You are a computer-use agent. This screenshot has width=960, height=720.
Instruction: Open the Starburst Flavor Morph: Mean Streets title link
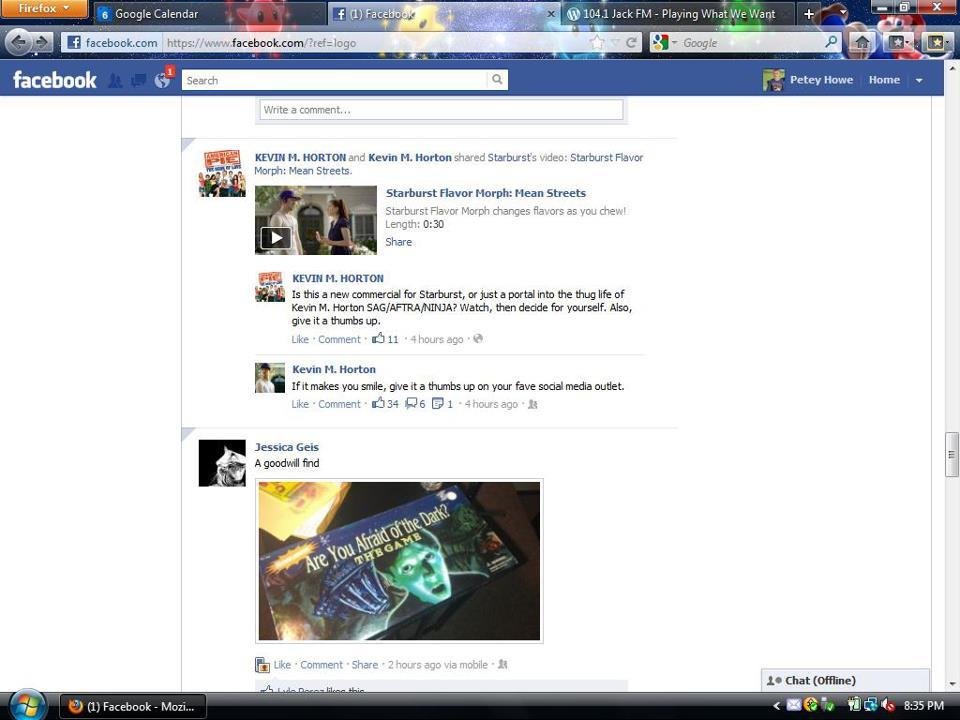click(x=486, y=193)
